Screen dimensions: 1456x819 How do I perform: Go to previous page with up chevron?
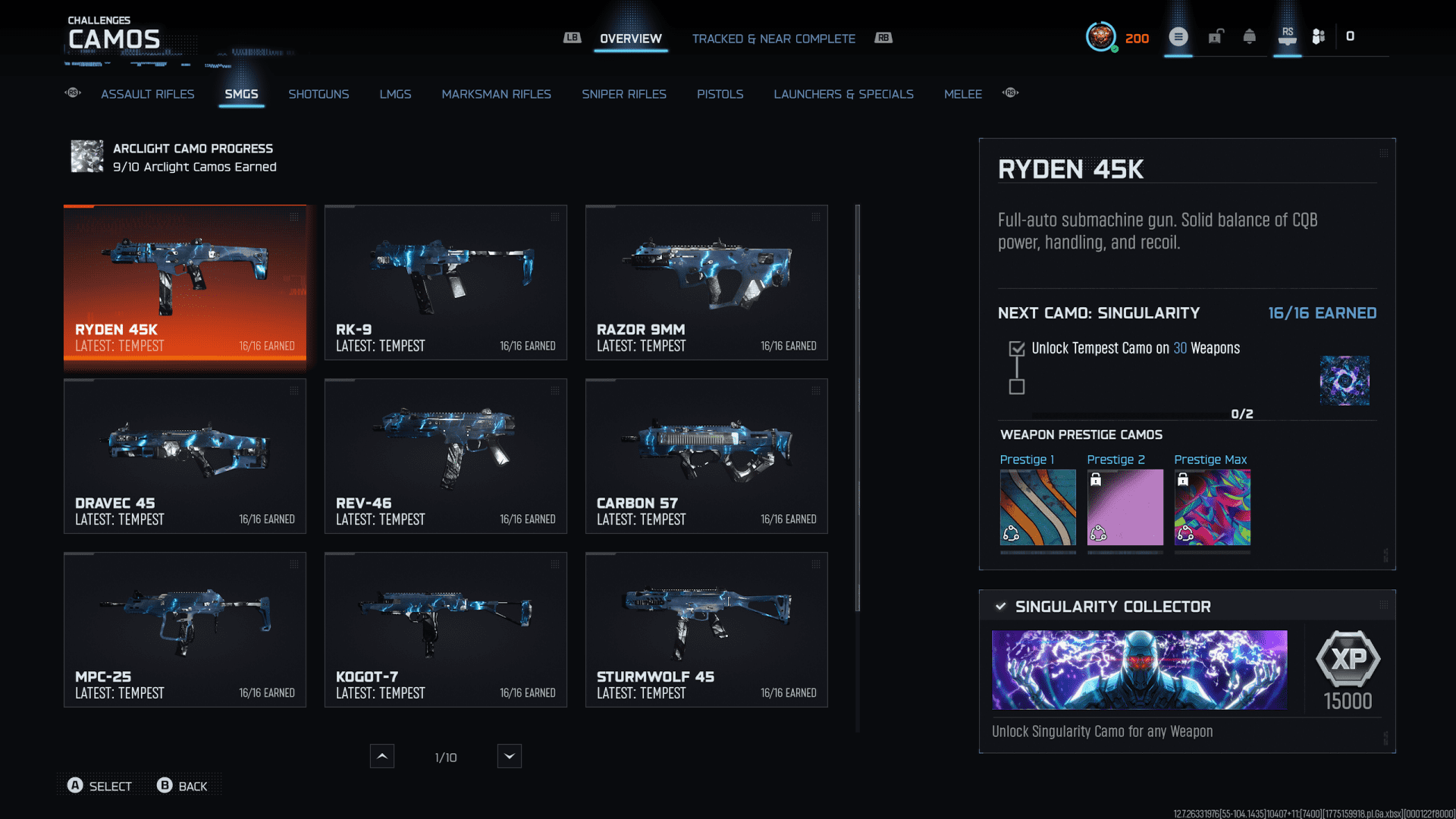(x=382, y=756)
